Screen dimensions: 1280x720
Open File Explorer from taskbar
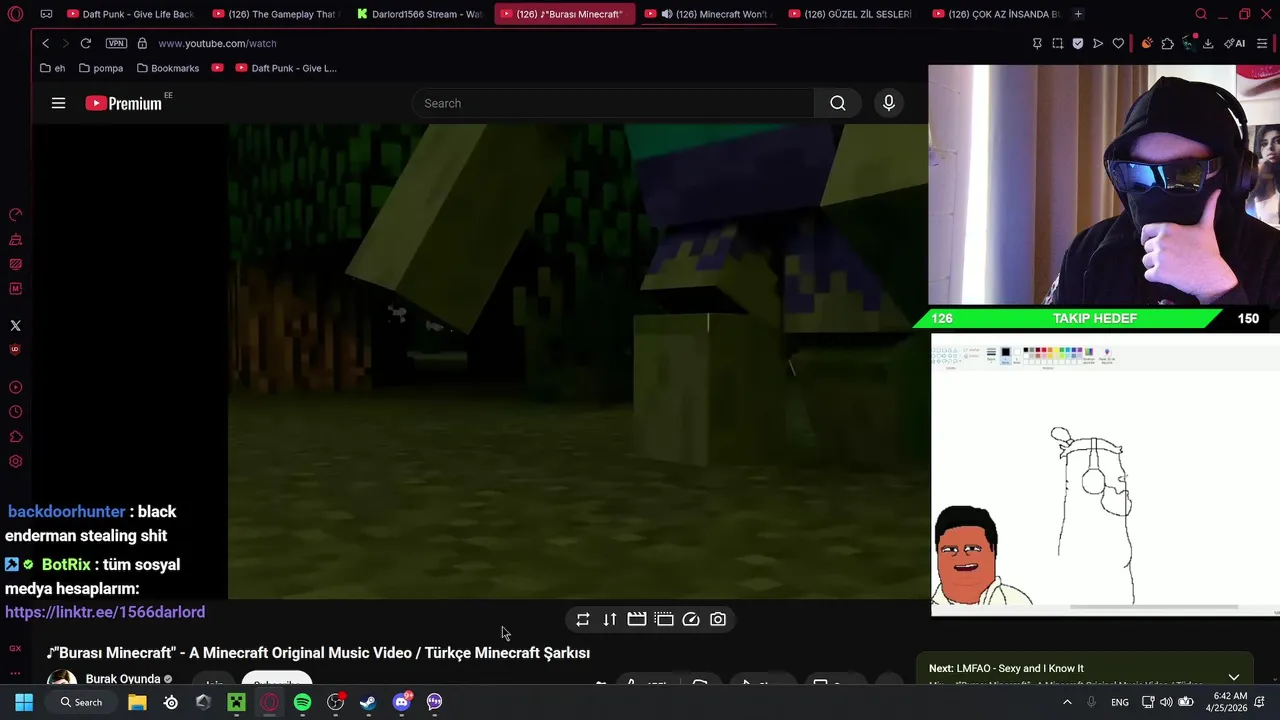[x=137, y=702]
